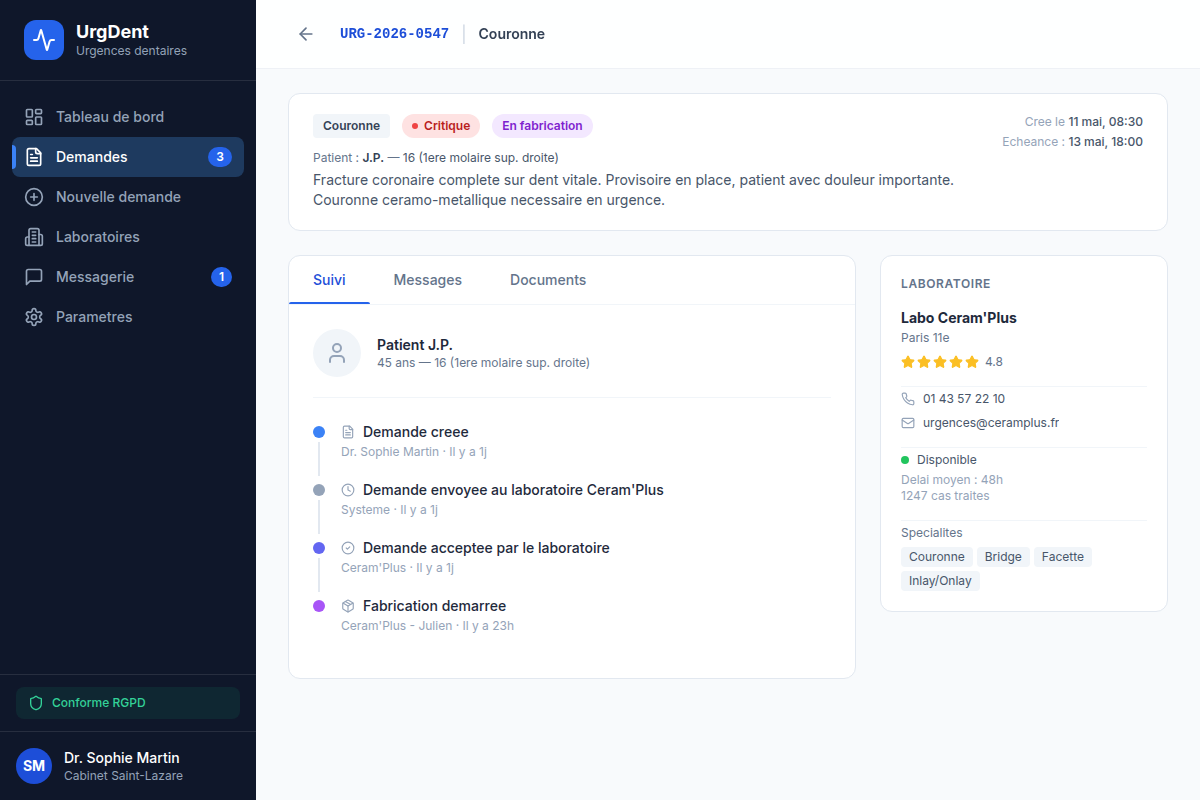The width and height of the screenshot is (1200, 800).
Task: Click the 4.8 rating value
Action: (994, 362)
